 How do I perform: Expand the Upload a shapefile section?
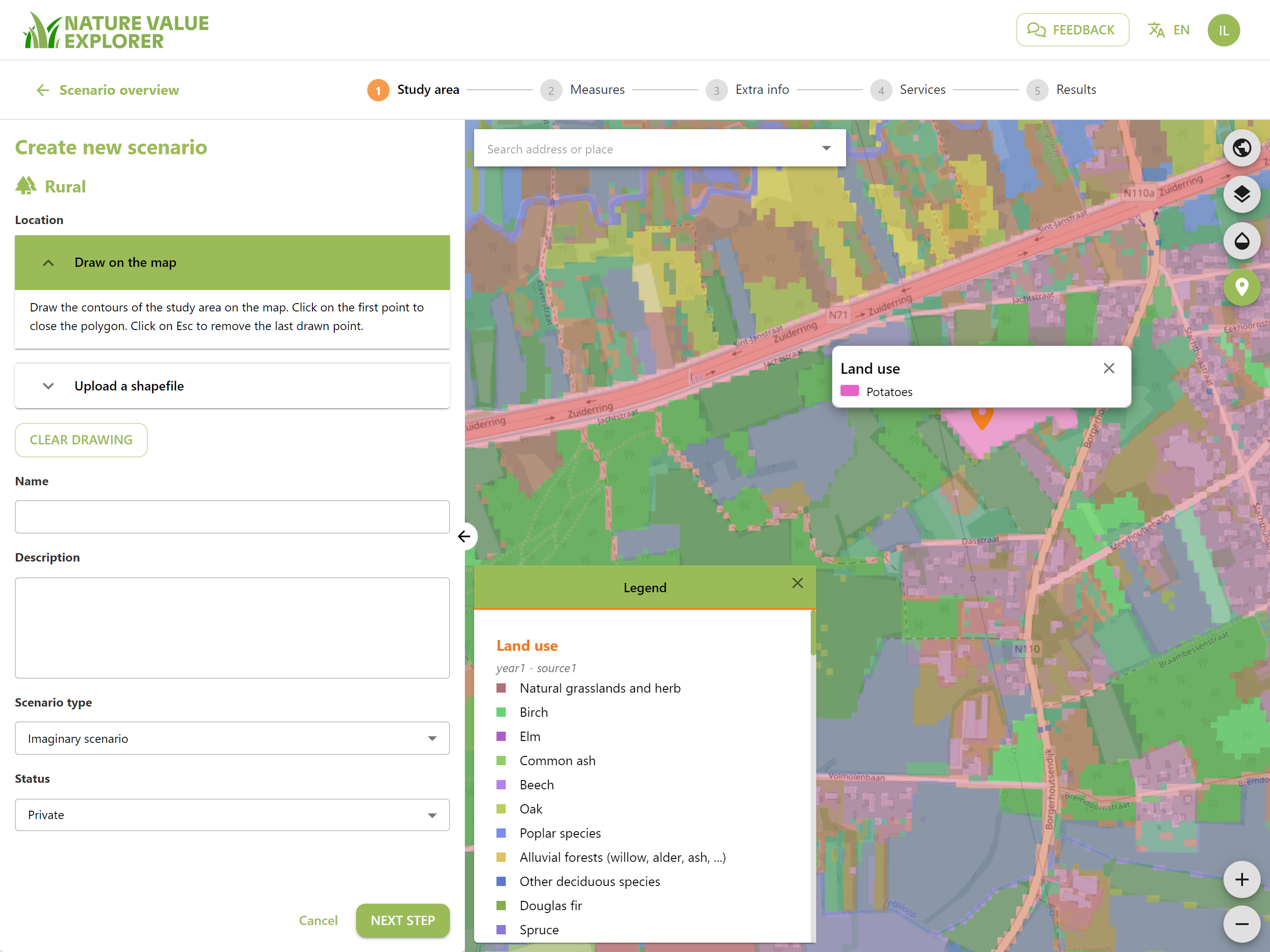tap(232, 386)
